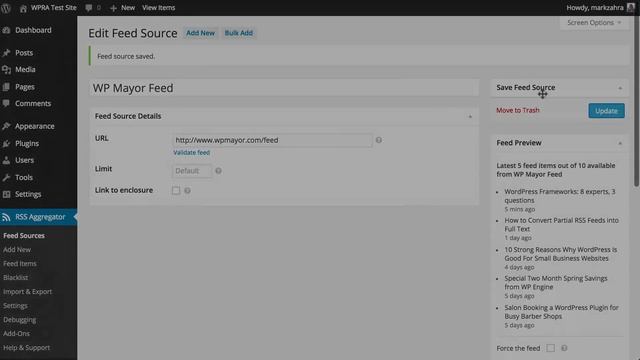Click help icon beside Force the feed
The image size is (640, 360).
(564, 348)
